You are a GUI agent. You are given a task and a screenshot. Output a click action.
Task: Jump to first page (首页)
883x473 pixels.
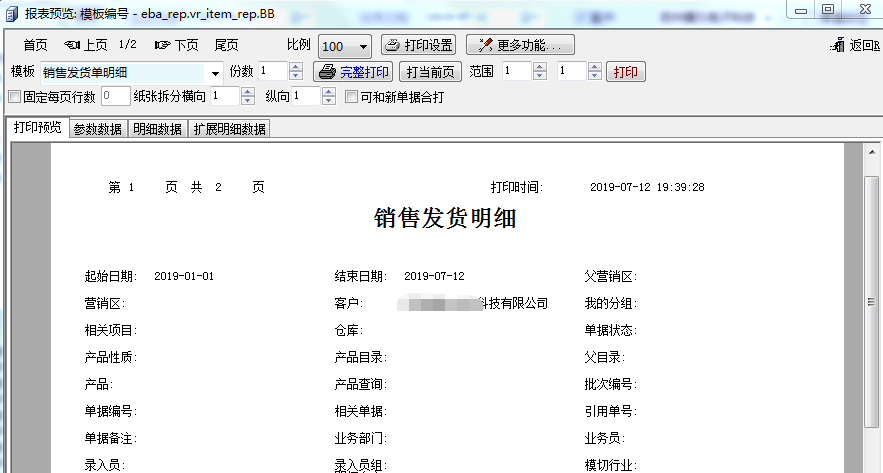pyautogui.click(x=35, y=45)
